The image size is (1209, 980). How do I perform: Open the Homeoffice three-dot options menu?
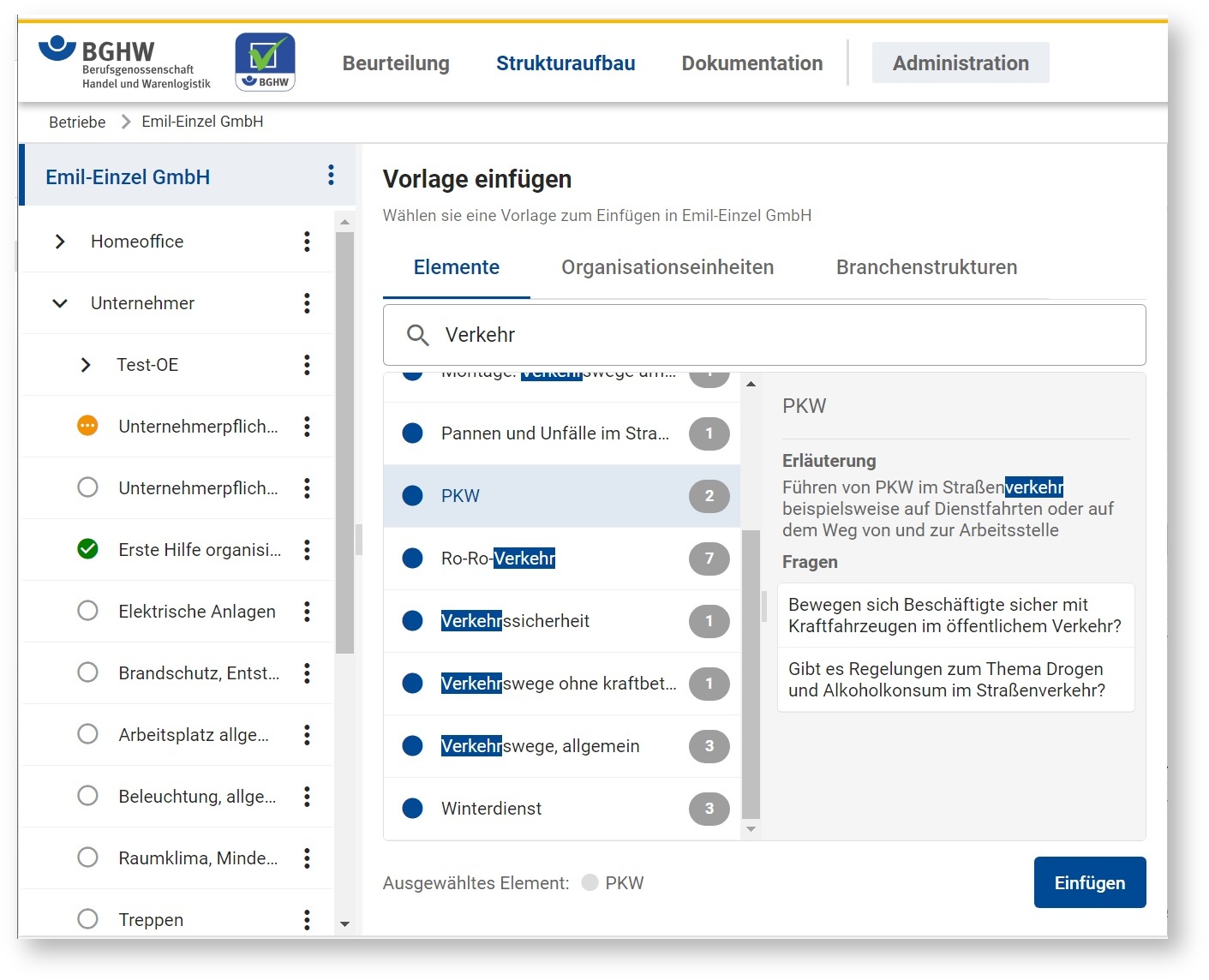[x=307, y=242]
